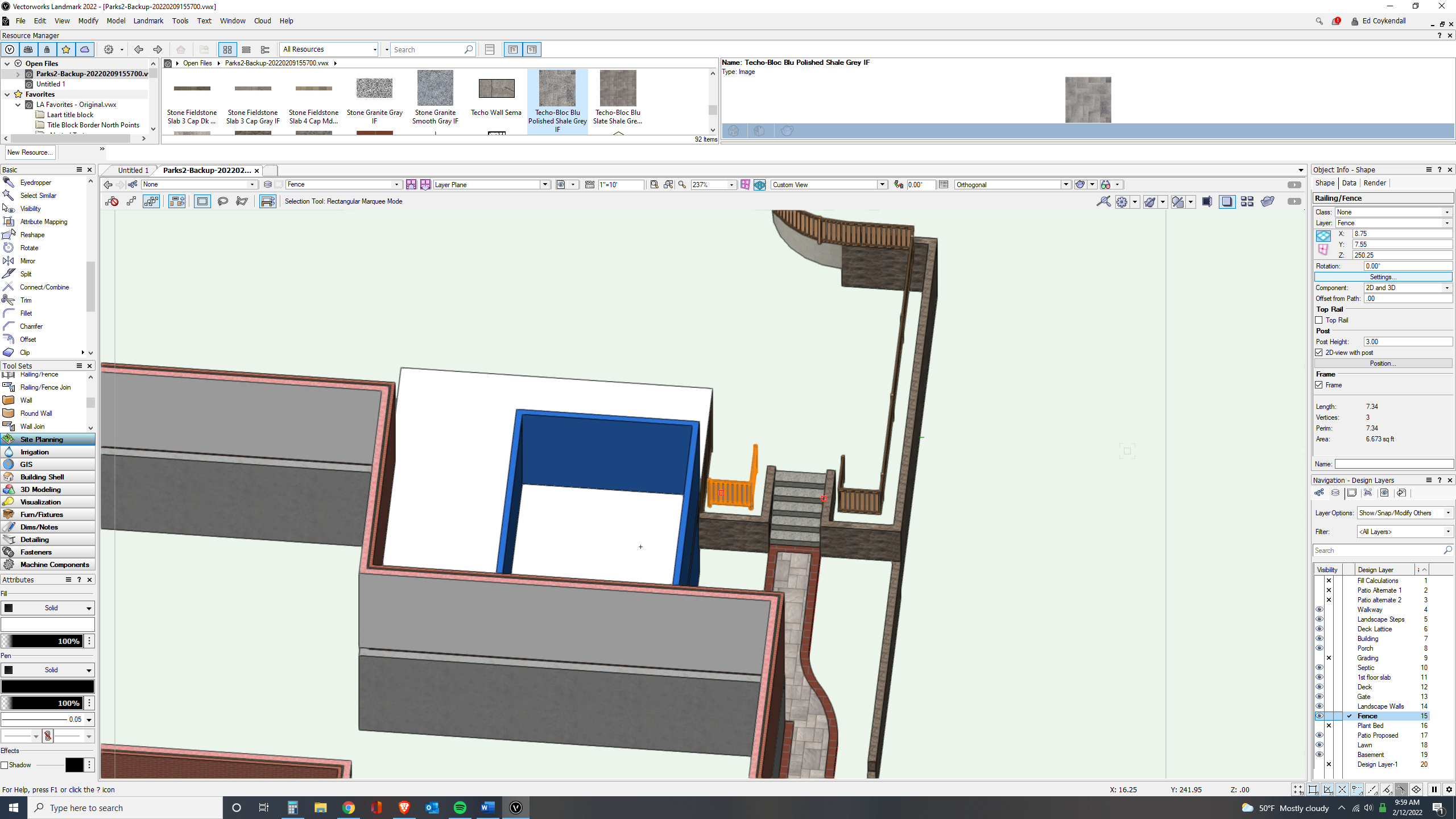Click the black pen color swatch

pos(47,686)
